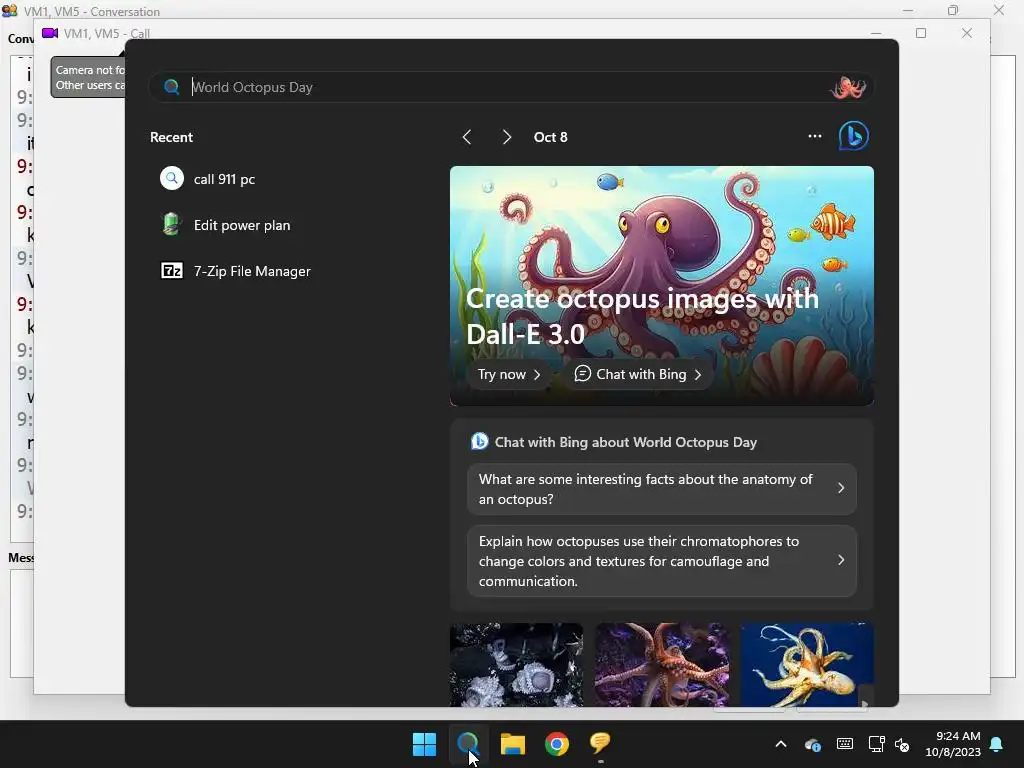Click the muted volume tray icon

tap(902, 744)
